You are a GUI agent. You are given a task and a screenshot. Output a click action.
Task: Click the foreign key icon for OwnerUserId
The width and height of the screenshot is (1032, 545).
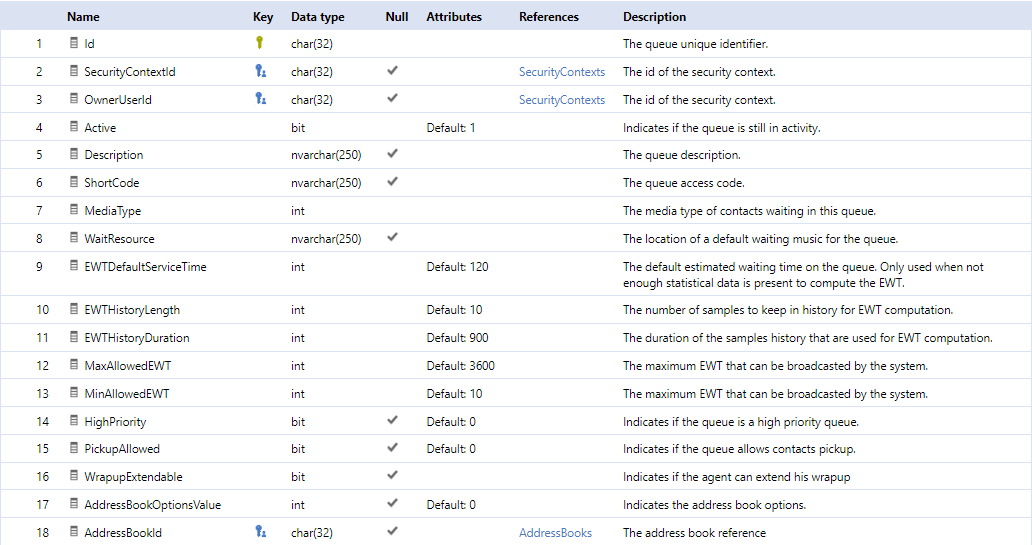[x=261, y=99]
